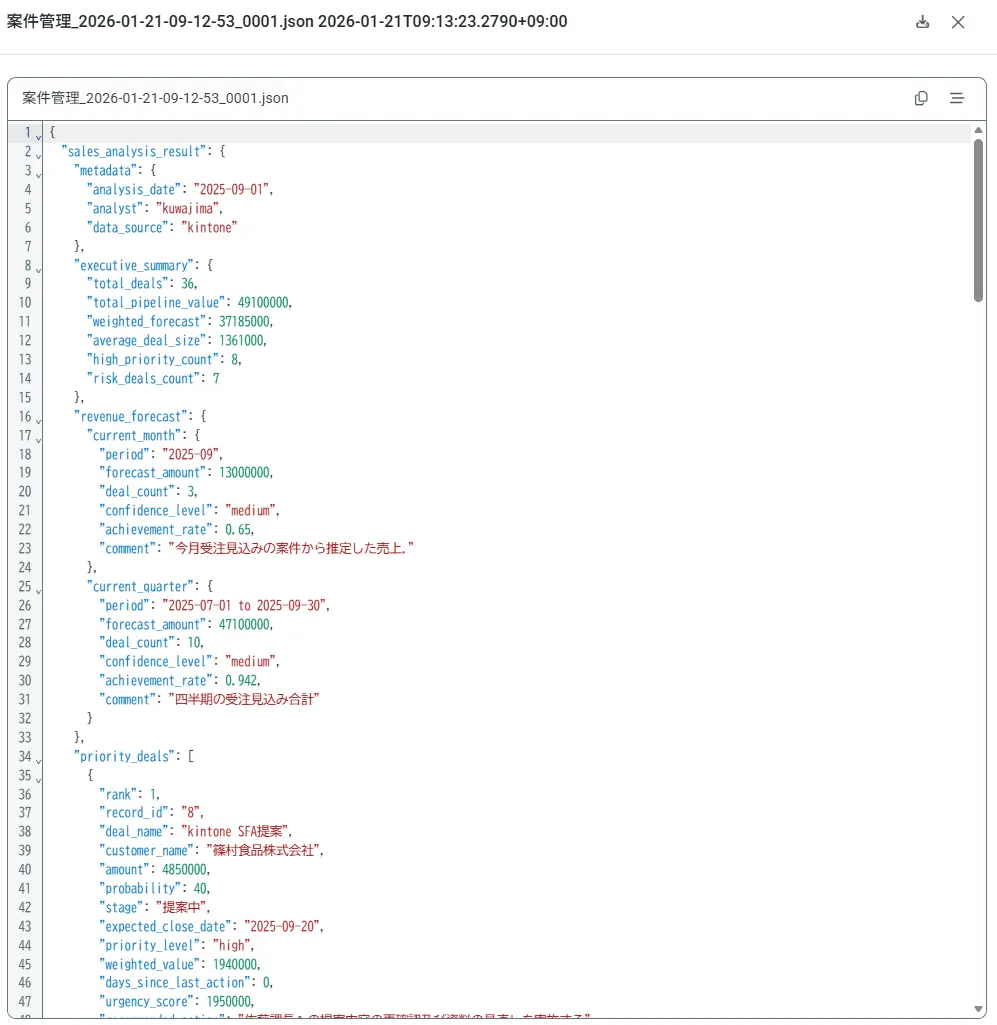Screen dimensions: 997x1025
Task: Fold first priority deal at line 35
Action: pos(39,779)
